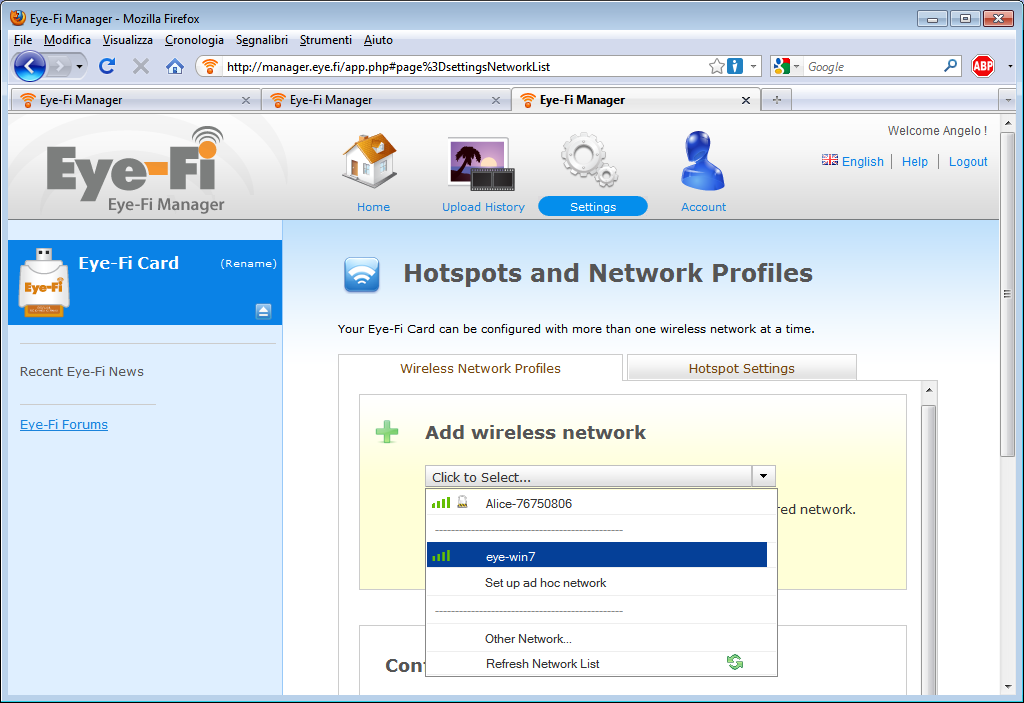Open the search engine selector dropdown
Screen dimensions: 1024x703
tap(796, 66)
